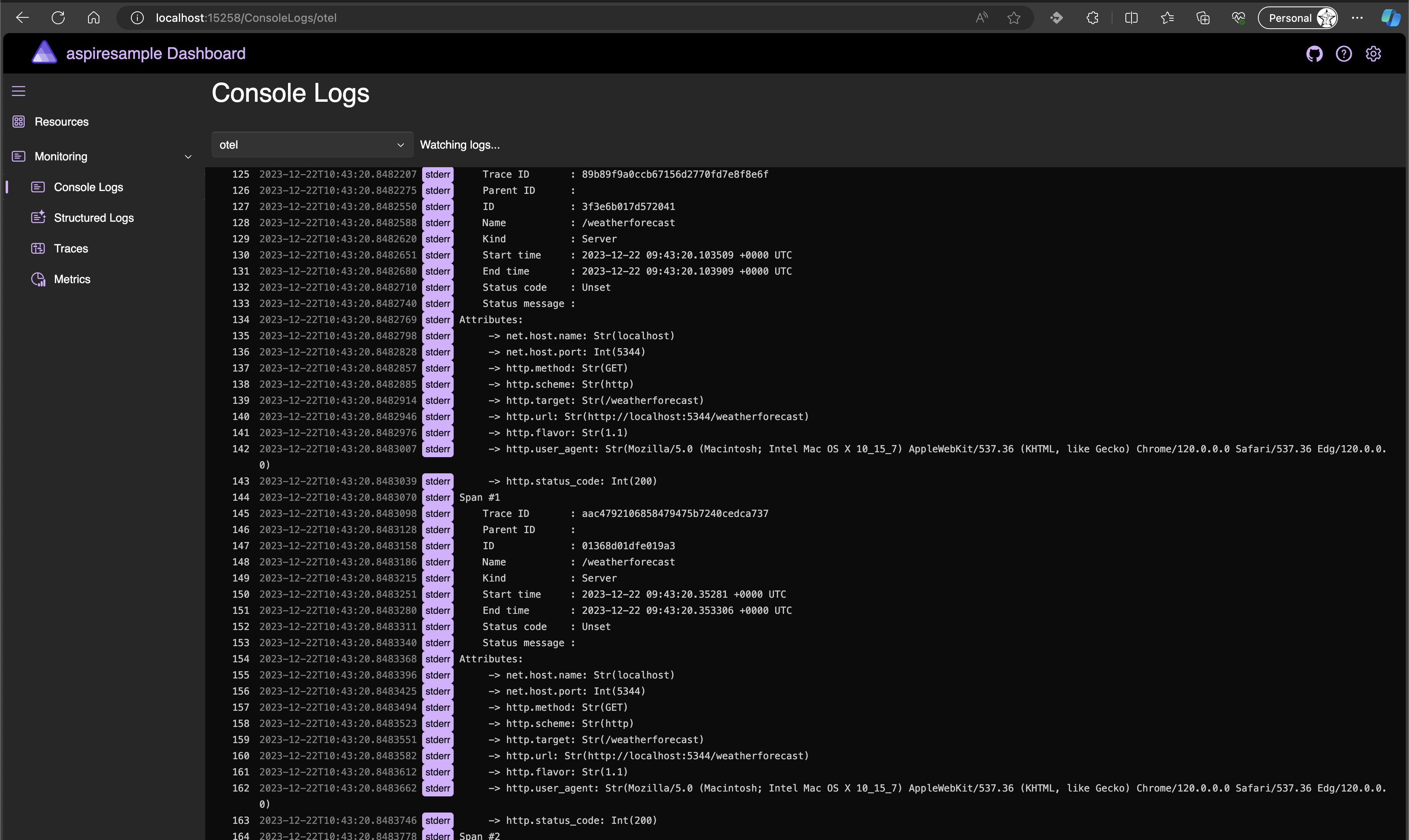Toggle browser split screen view

pos(1131,18)
